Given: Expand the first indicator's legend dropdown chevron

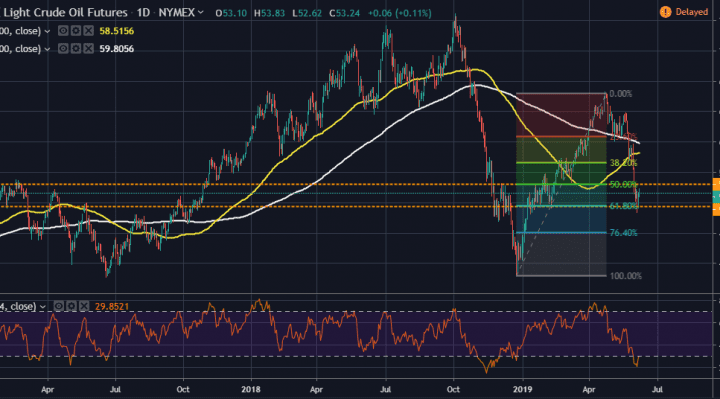Looking at the screenshot, I should coord(47,32).
